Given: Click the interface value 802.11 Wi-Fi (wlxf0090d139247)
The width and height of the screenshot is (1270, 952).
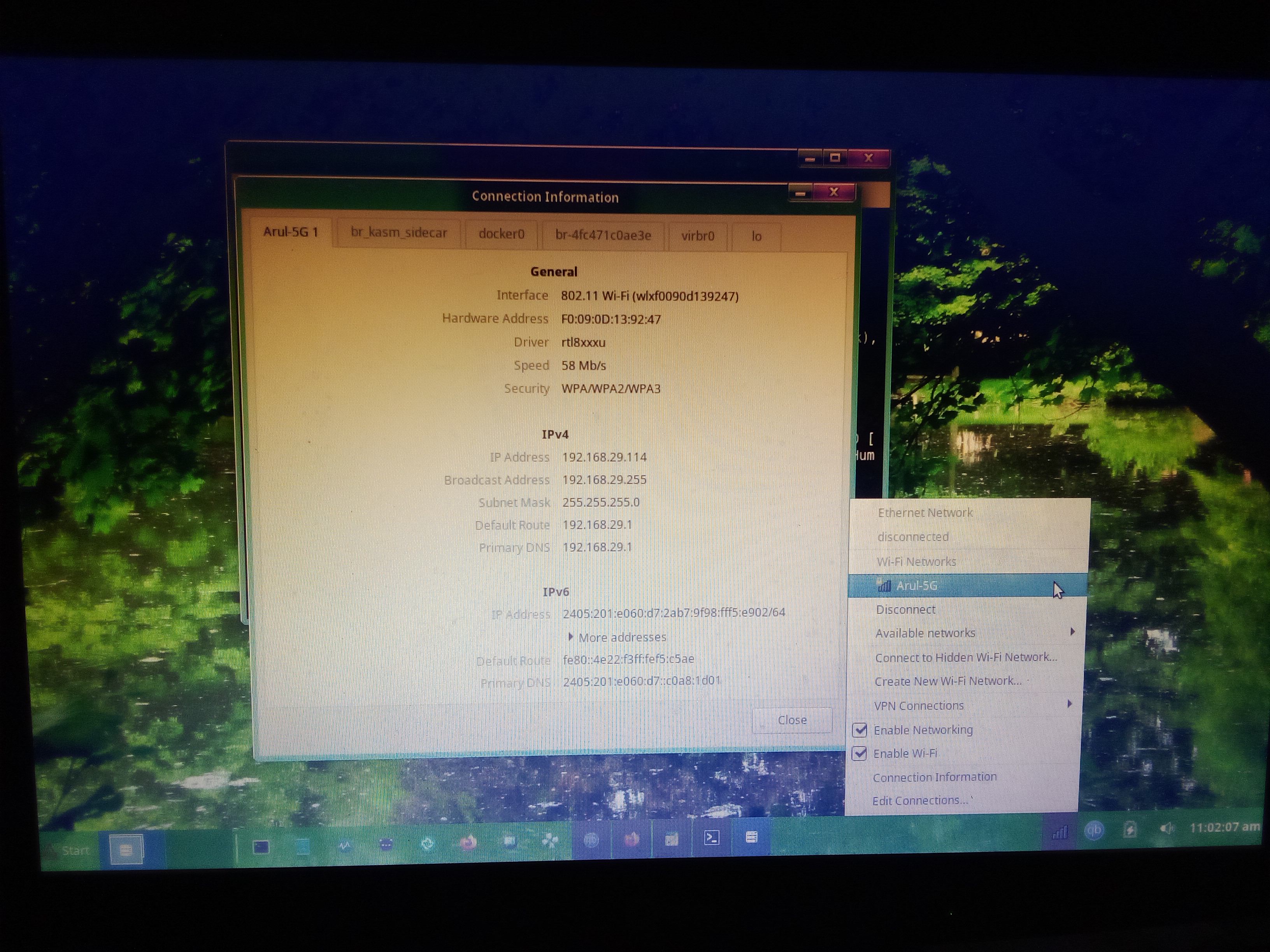Looking at the screenshot, I should click(649, 296).
